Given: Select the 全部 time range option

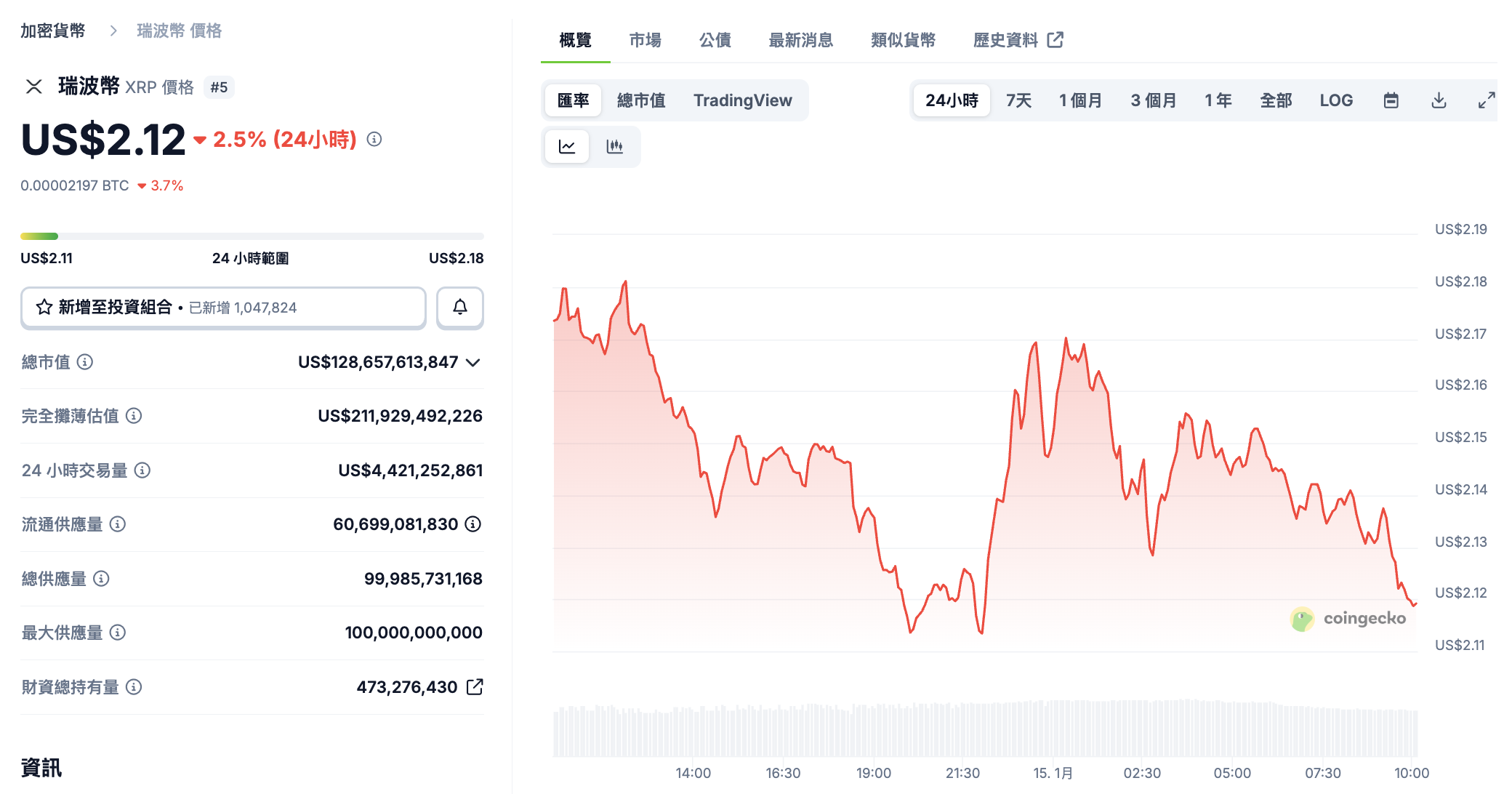Looking at the screenshot, I should (x=1275, y=100).
